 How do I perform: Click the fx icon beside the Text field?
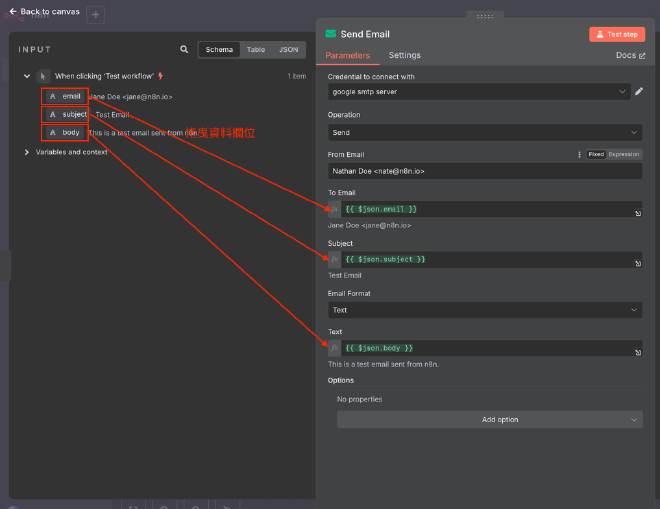pyautogui.click(x=335, y=348)
